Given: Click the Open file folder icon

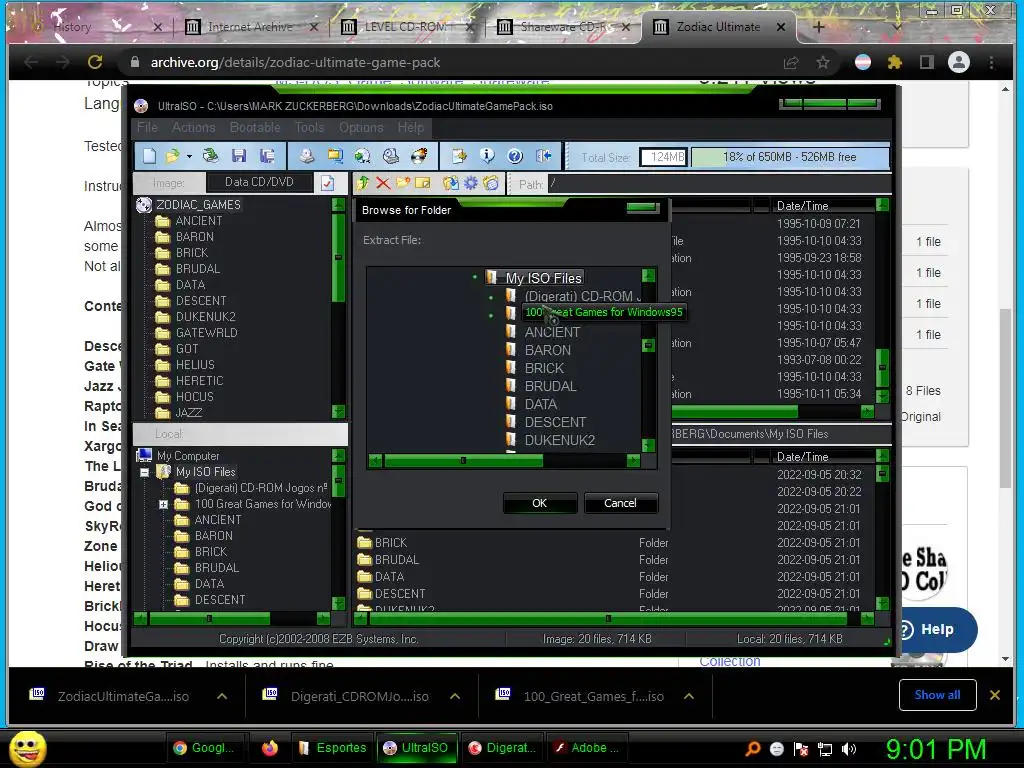Looking at the screenshot, I should (x=172, y=156).
